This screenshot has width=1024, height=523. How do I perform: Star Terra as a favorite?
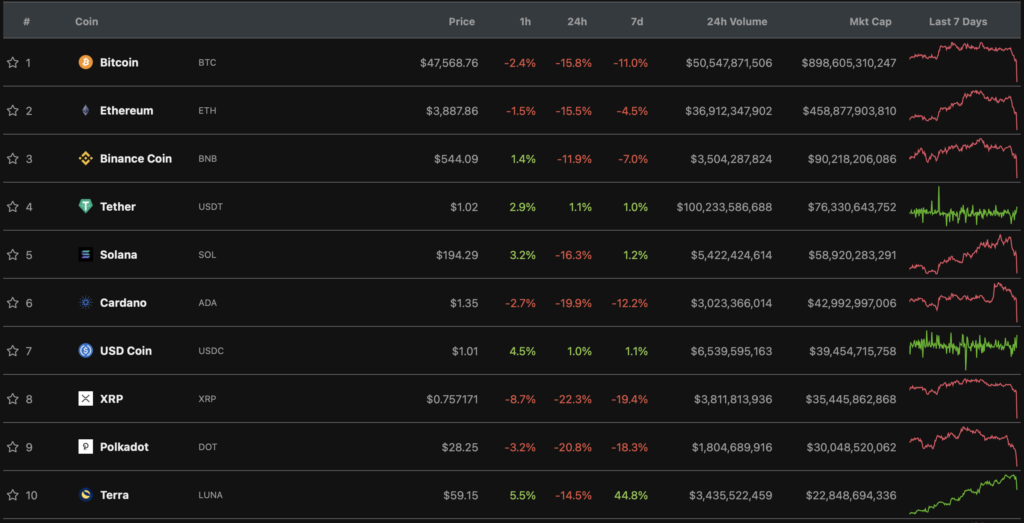coord(13,495)
